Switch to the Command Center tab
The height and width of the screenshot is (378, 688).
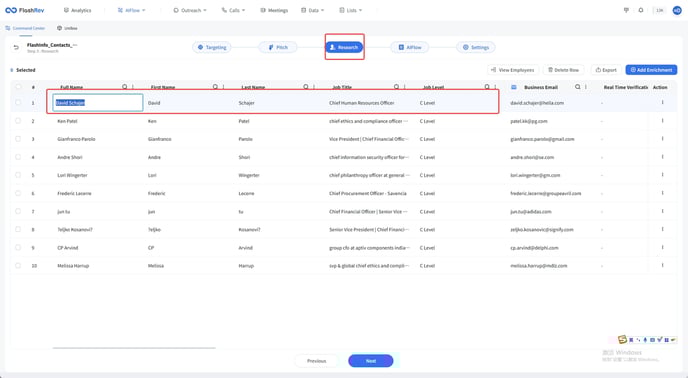pyautogui.click(x=25, y=28)
